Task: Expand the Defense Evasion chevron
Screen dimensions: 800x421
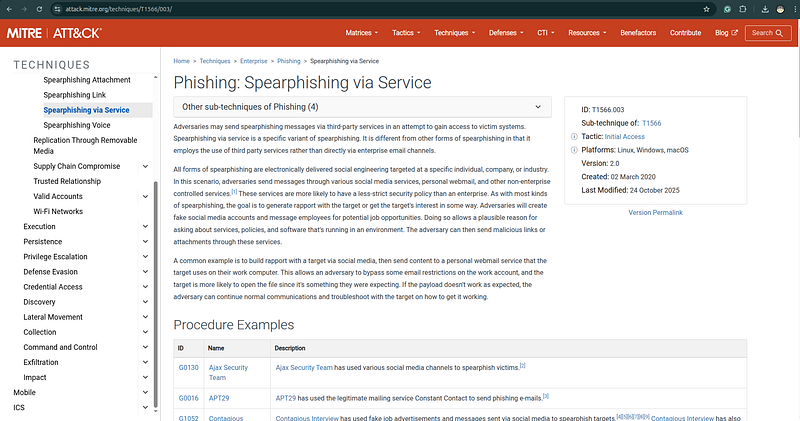Action: pos(145,271)
